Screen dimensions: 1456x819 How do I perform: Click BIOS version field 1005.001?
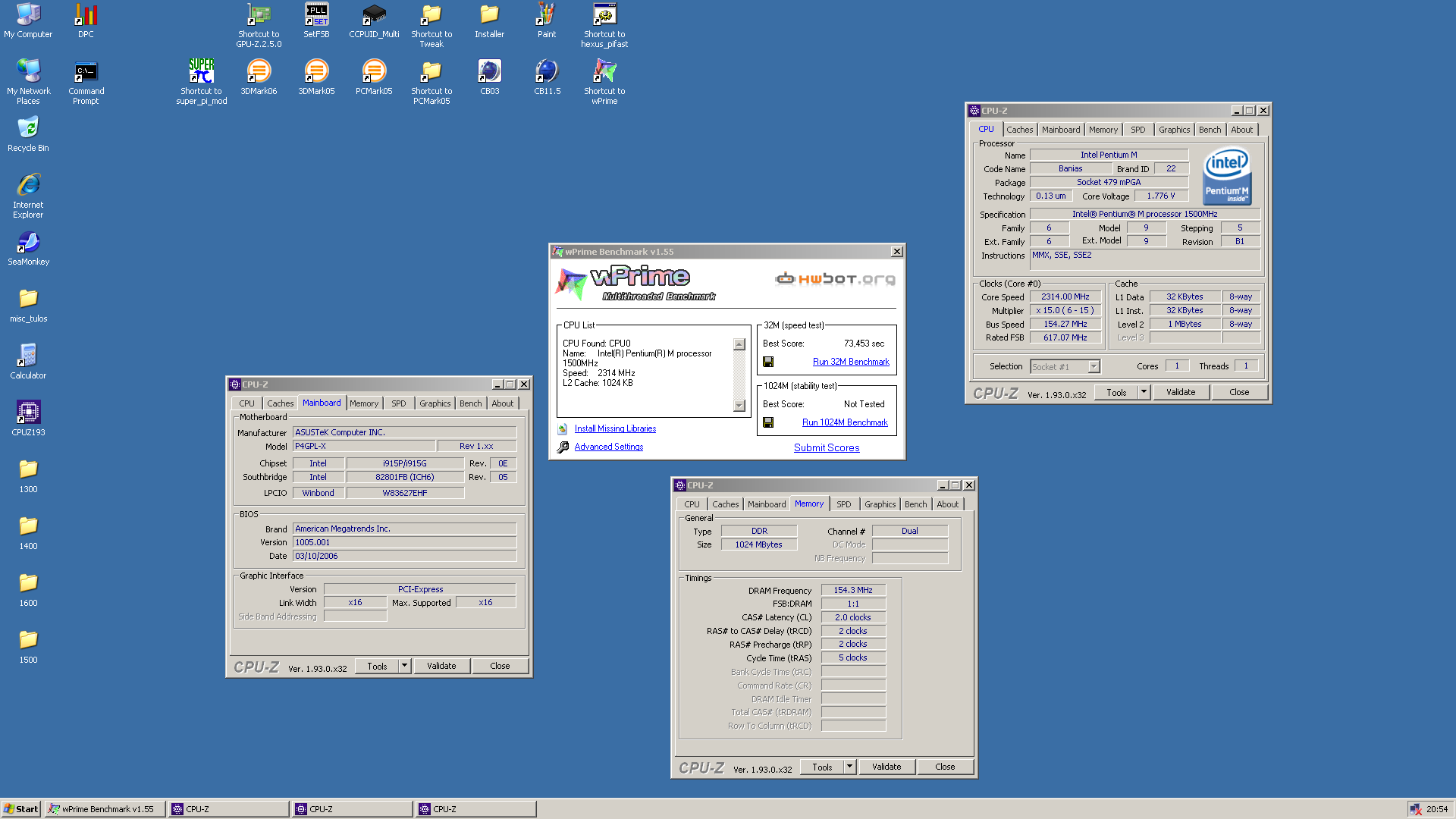point(404,542)
